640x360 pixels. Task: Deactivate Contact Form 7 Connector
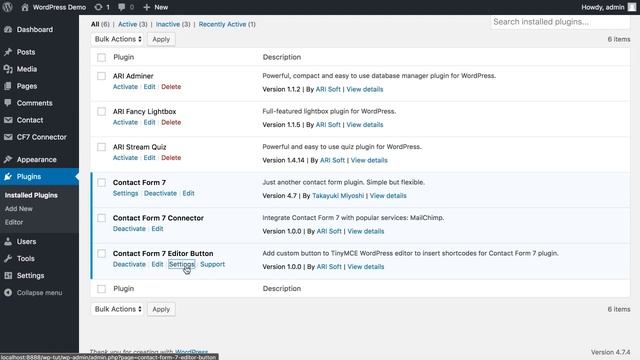pos(129,229)
